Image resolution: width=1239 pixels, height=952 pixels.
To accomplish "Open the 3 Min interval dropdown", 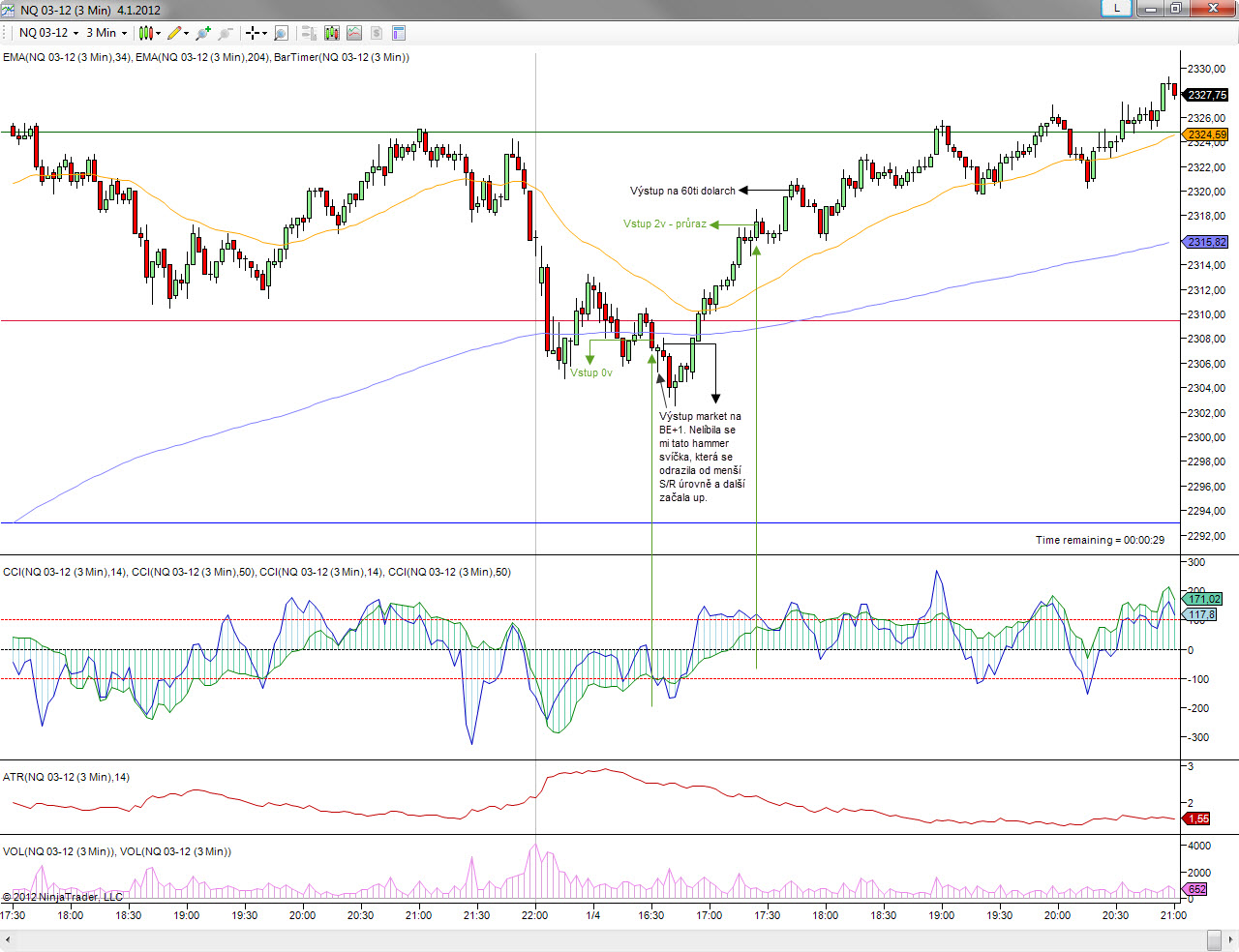I will coord(106,33).
